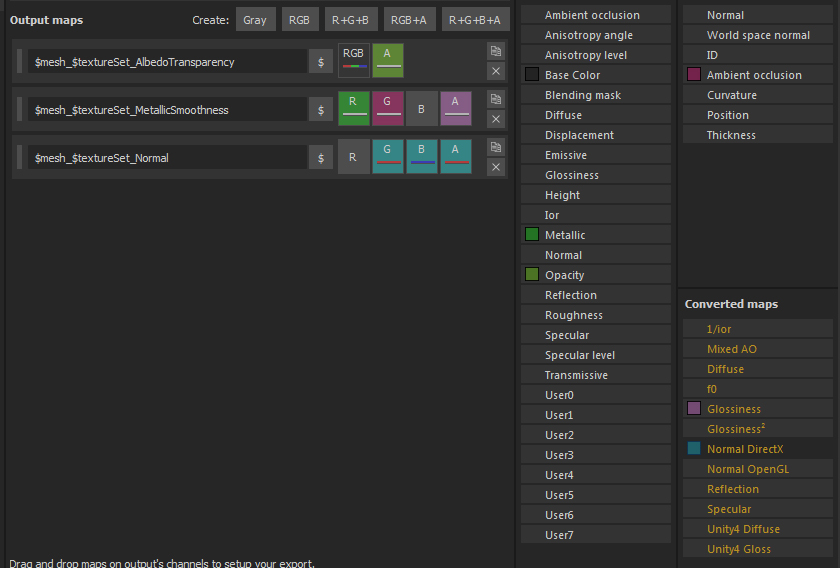Select A channel of MetallicSmoothness map
The width and height of the screenshot is (840, 568).
coord(456,108)
